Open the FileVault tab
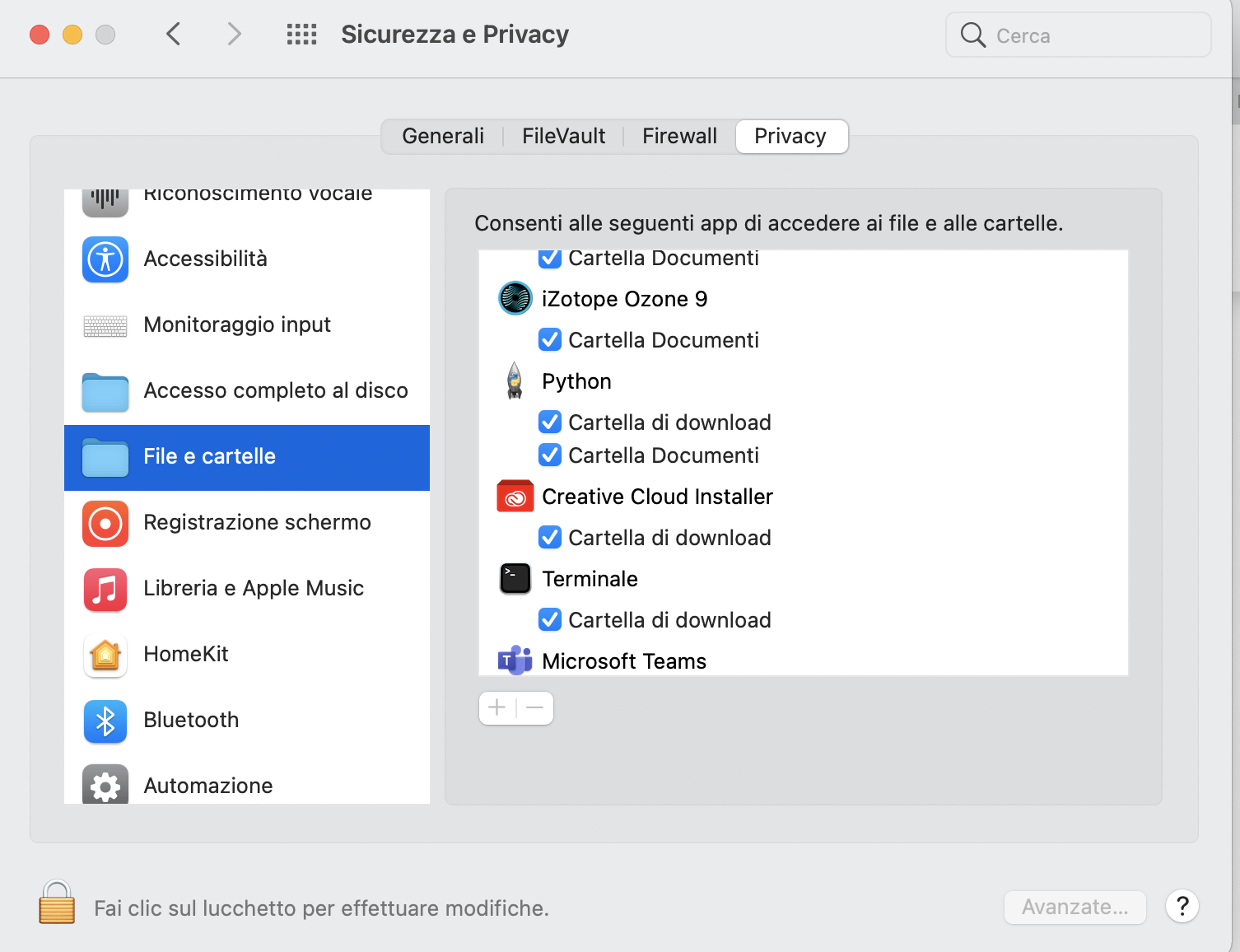This screenshot has width=1240, height=952. pyautogui.click(x=563, y=137)
